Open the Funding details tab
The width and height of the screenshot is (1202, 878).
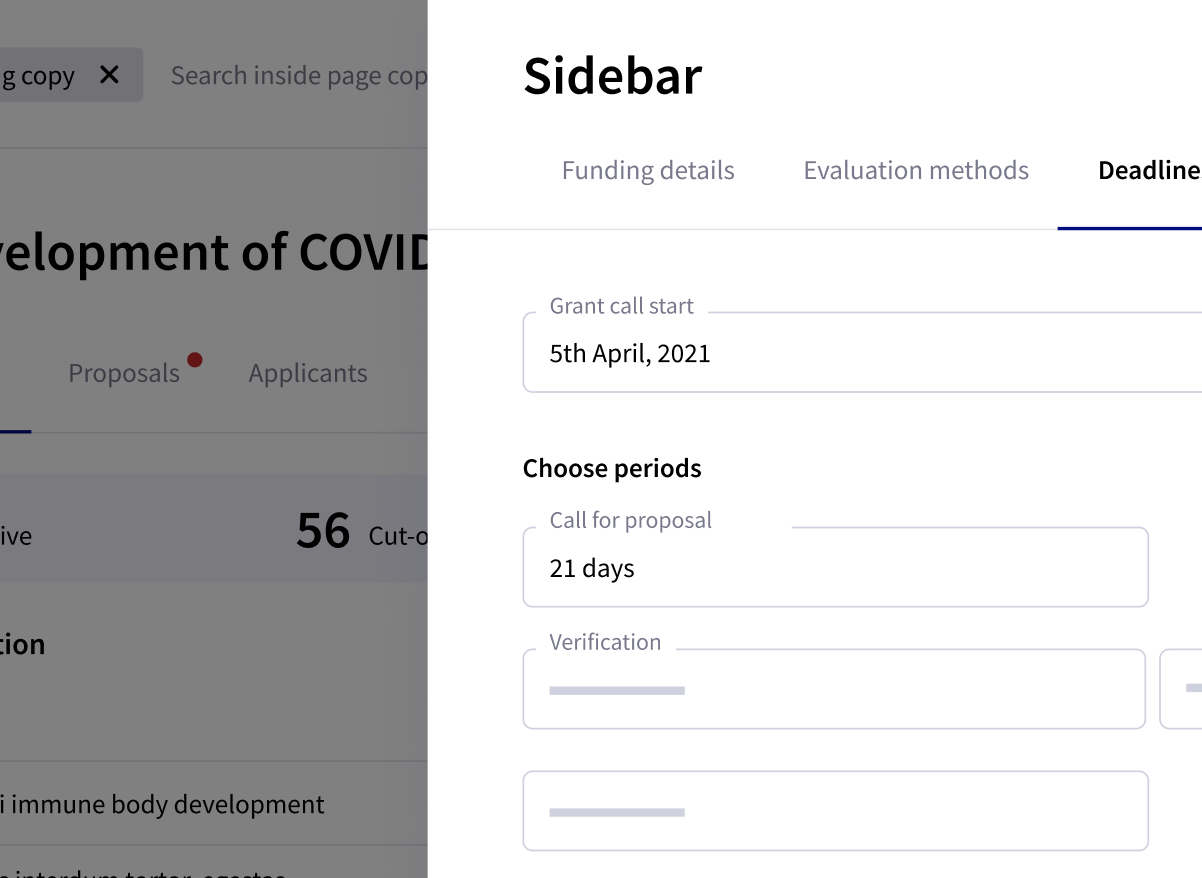(x=648, y=171)
